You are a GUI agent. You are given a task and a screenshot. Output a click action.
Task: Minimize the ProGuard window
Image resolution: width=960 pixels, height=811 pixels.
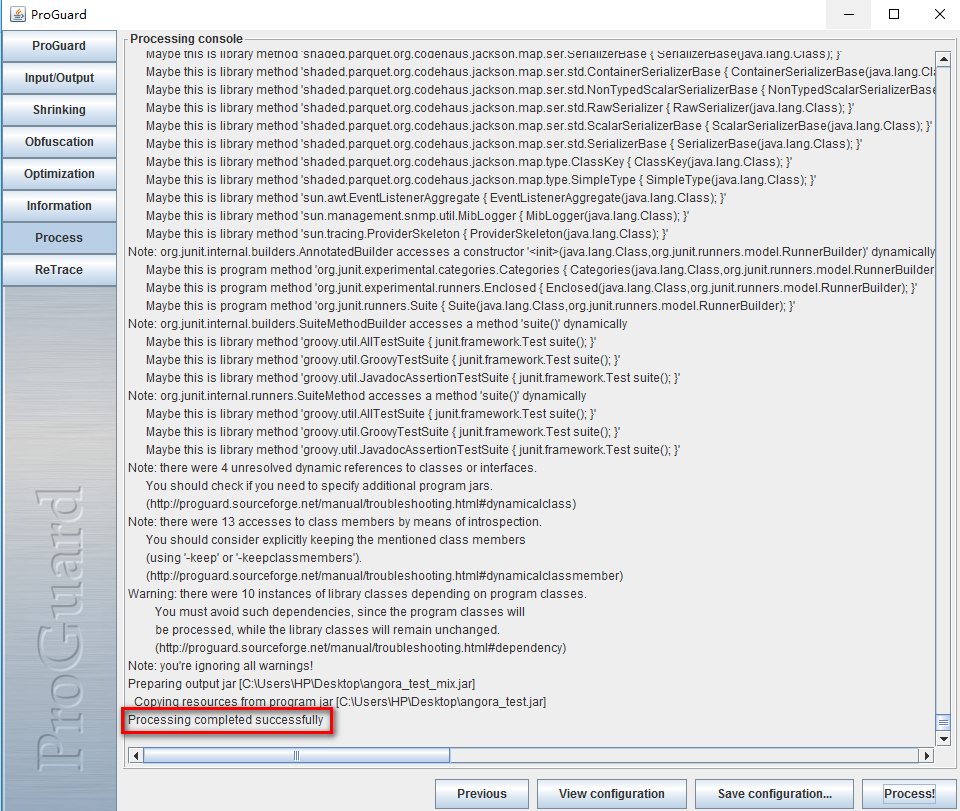[849, 14]
